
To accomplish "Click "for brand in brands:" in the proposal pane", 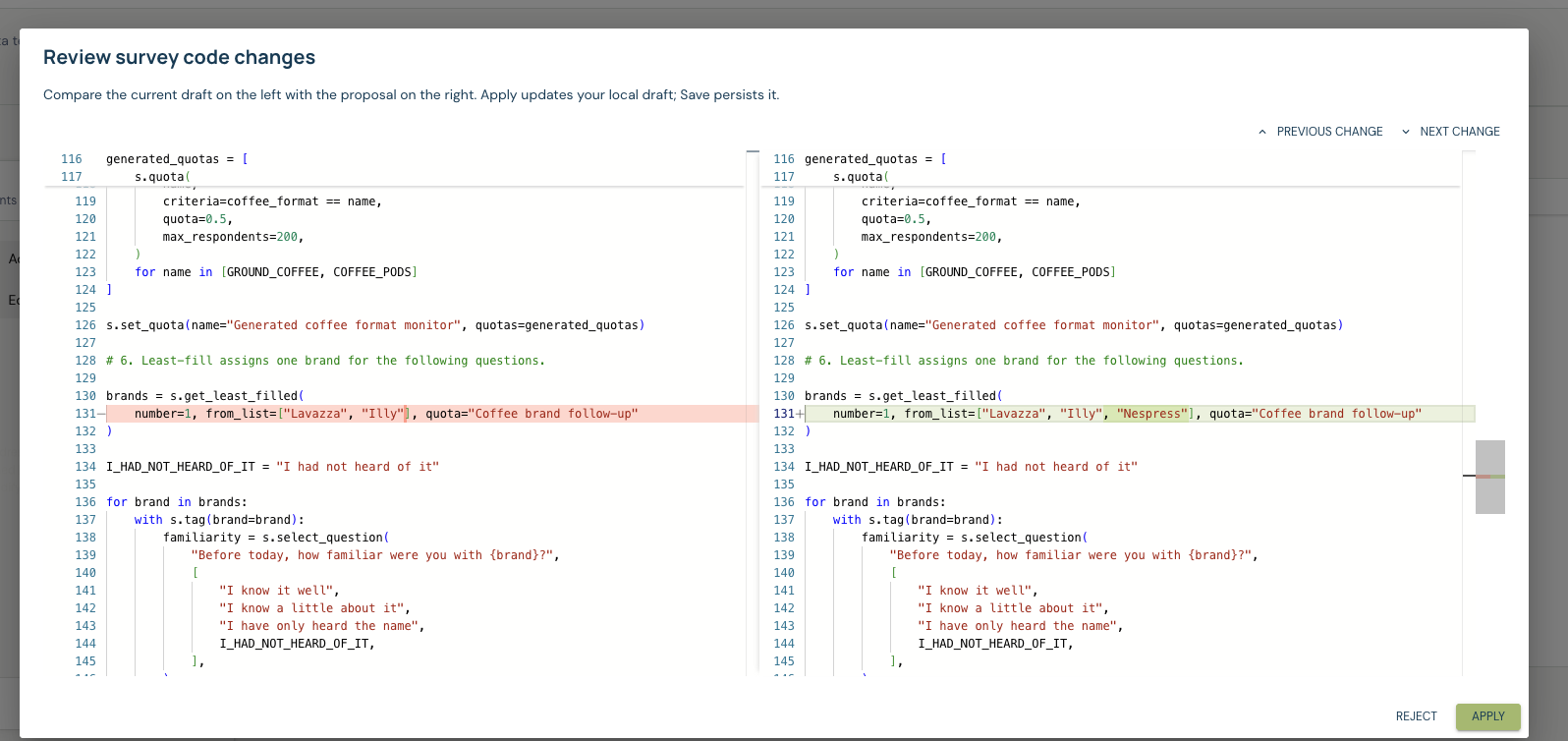I will [875, 502].
